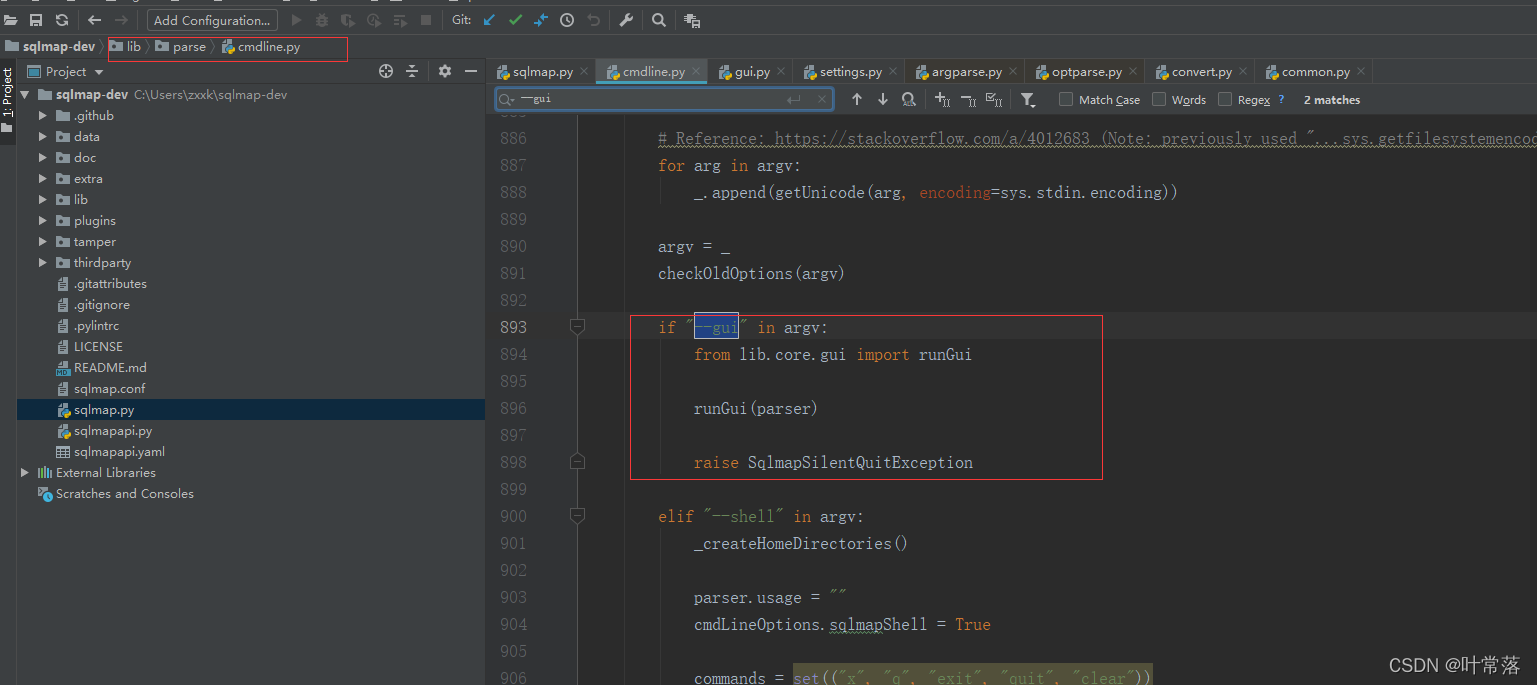This screenshot has width=1537, height=685.
Task: Click the locate file crosshair in Project panel
Action: tap(386, 71)
